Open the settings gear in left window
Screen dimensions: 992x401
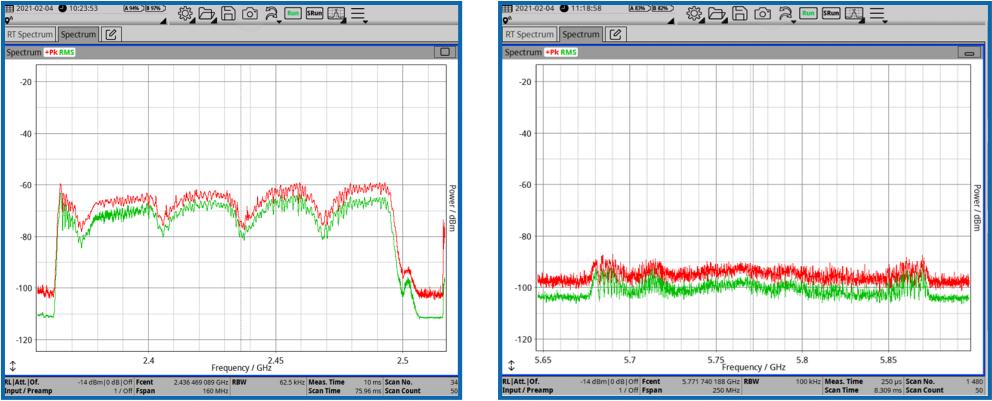184,14
